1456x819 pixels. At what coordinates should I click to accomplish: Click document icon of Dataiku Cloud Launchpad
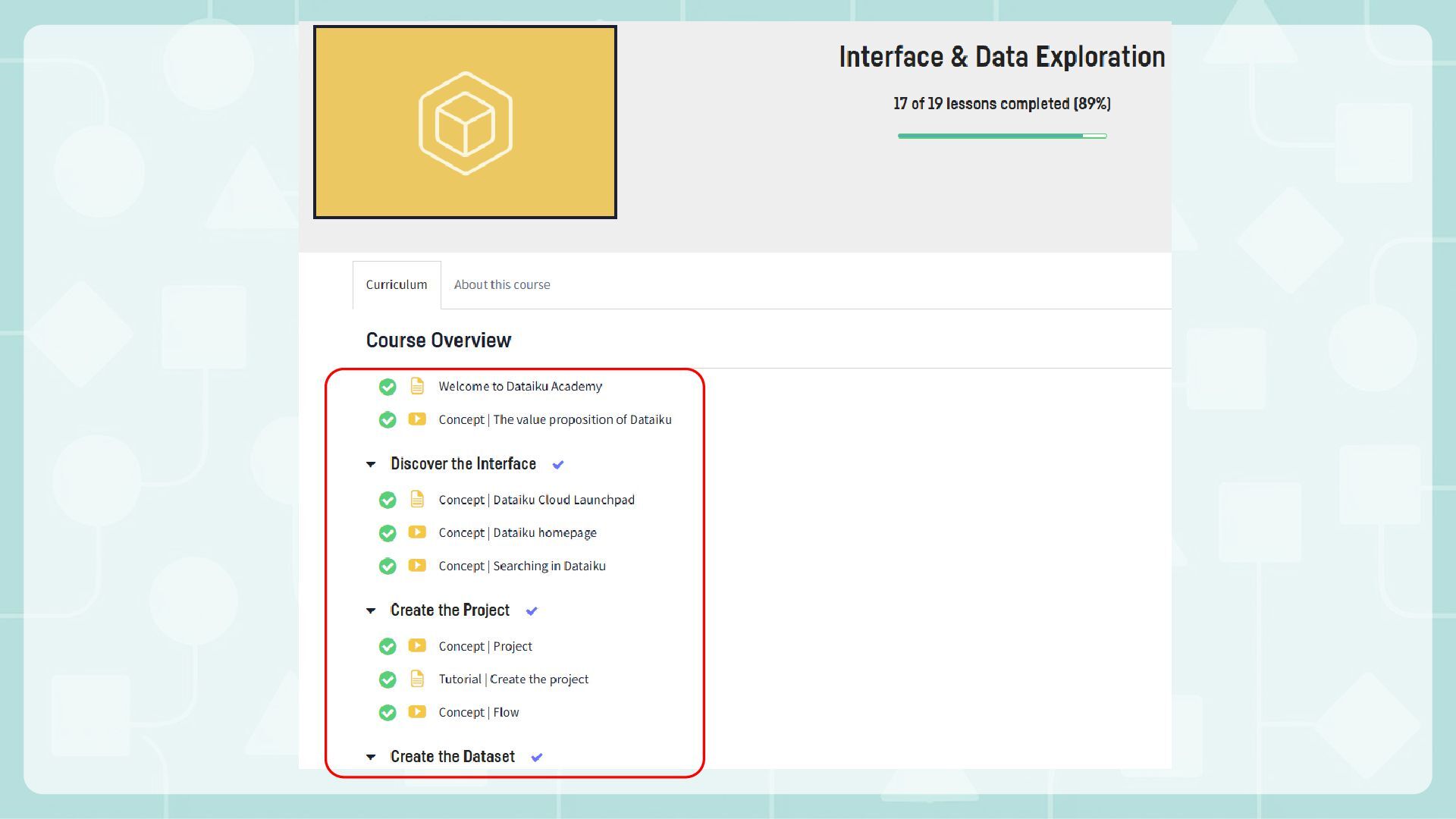tap(417, 499)
